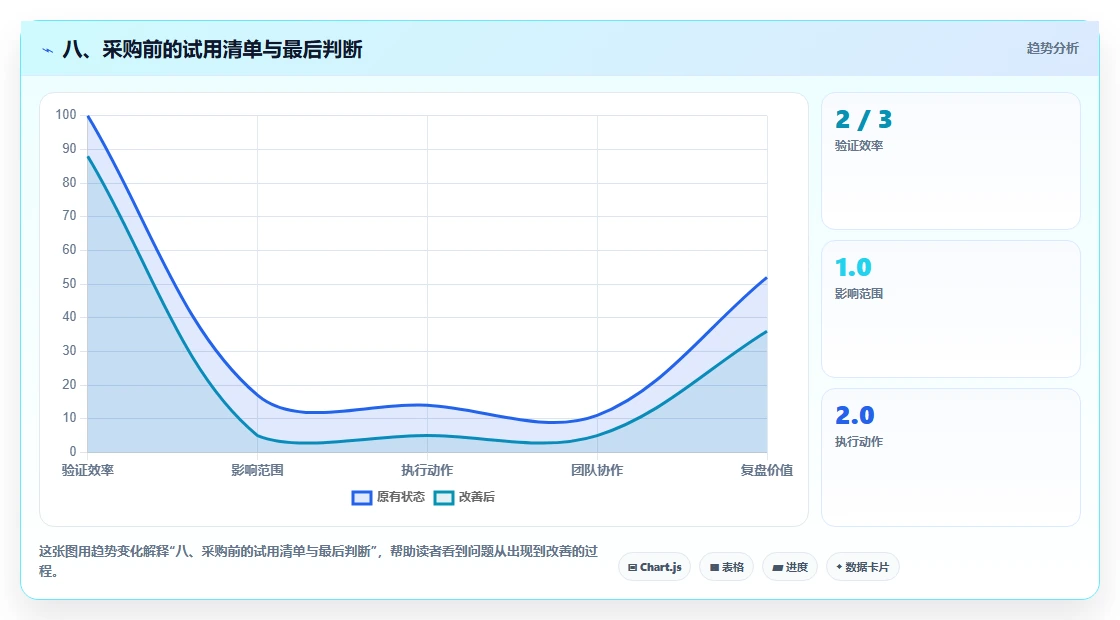Click the 表格 tag
The image size is (1120, 620).
726,567
